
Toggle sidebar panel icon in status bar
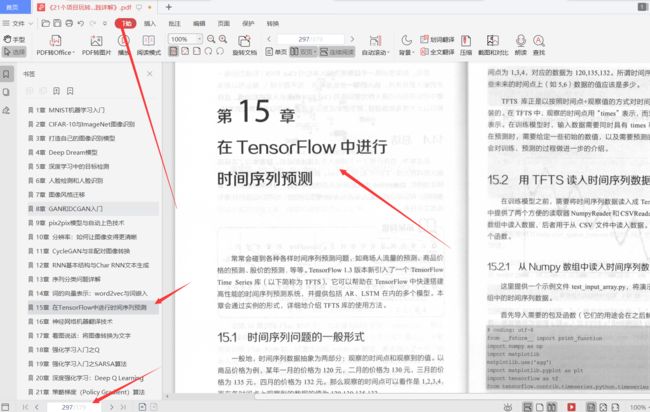[x=5, y=407]
